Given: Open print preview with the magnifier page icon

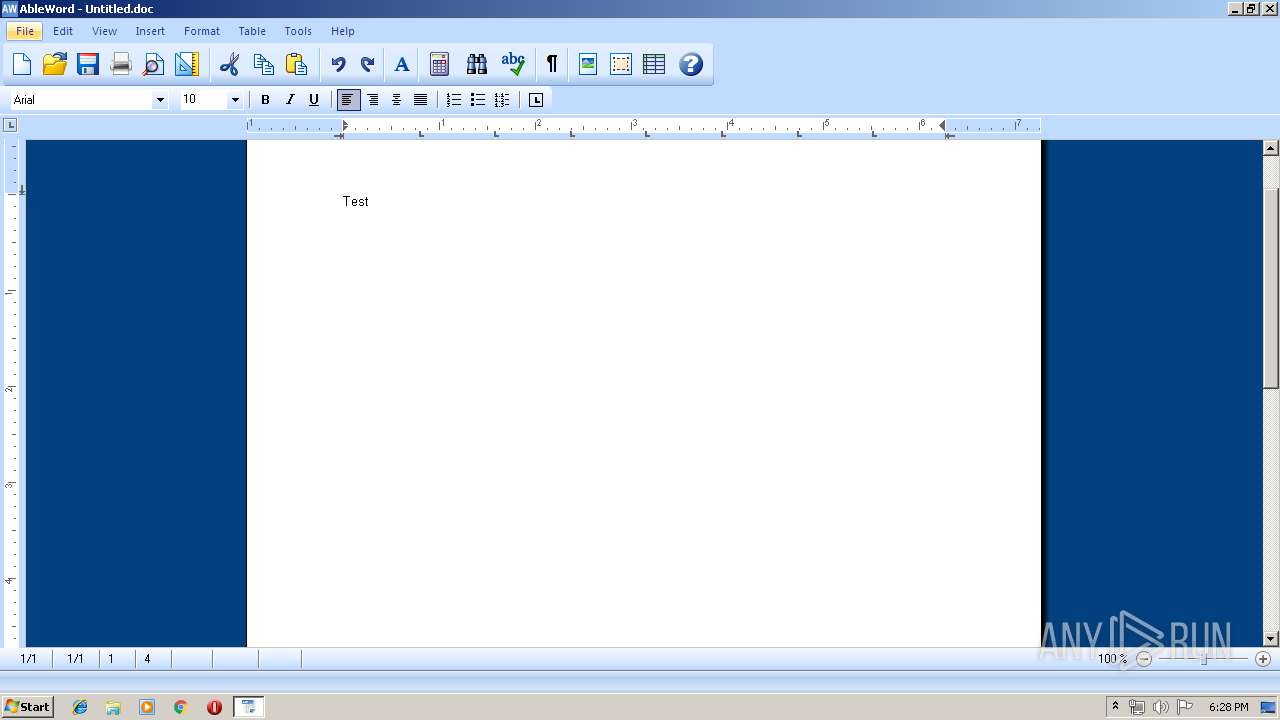Looking at the screenshot, I should [153, 65].
